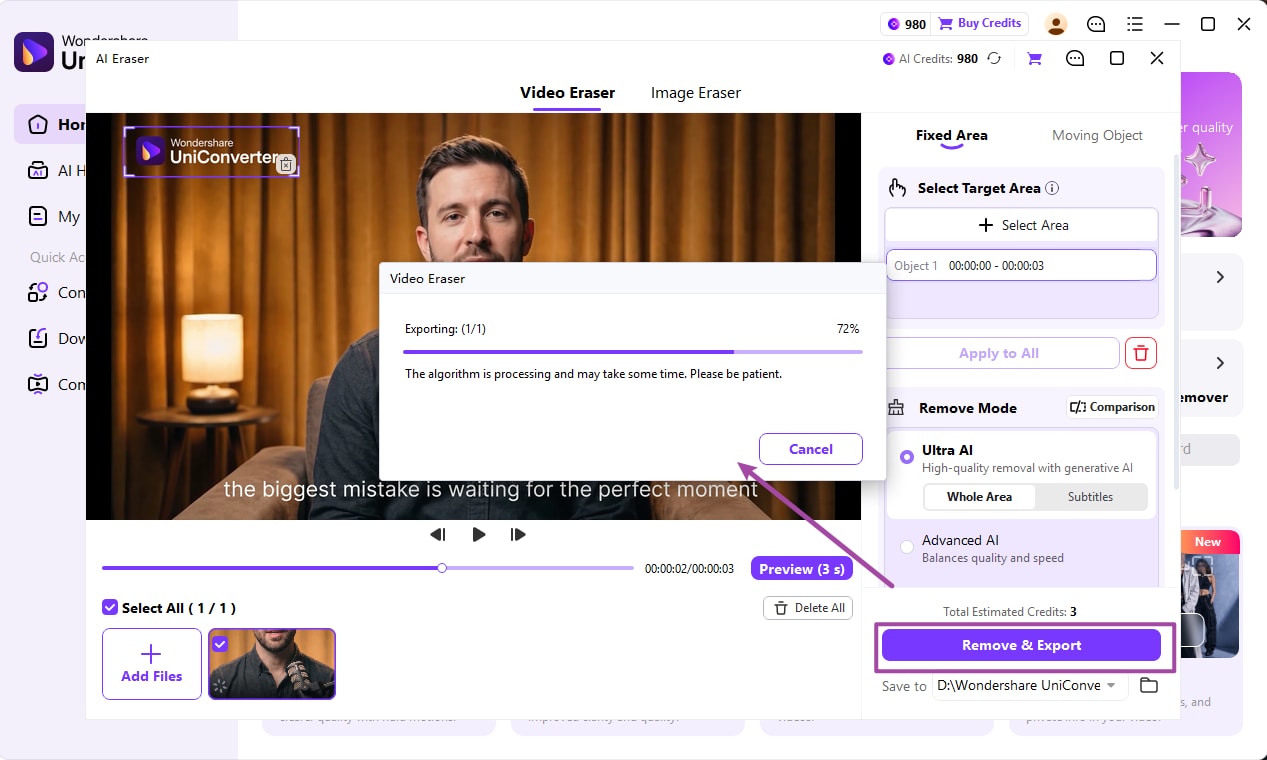Cancel the video export
Screen dimensions: 1267x760
[x=810, y=449]
